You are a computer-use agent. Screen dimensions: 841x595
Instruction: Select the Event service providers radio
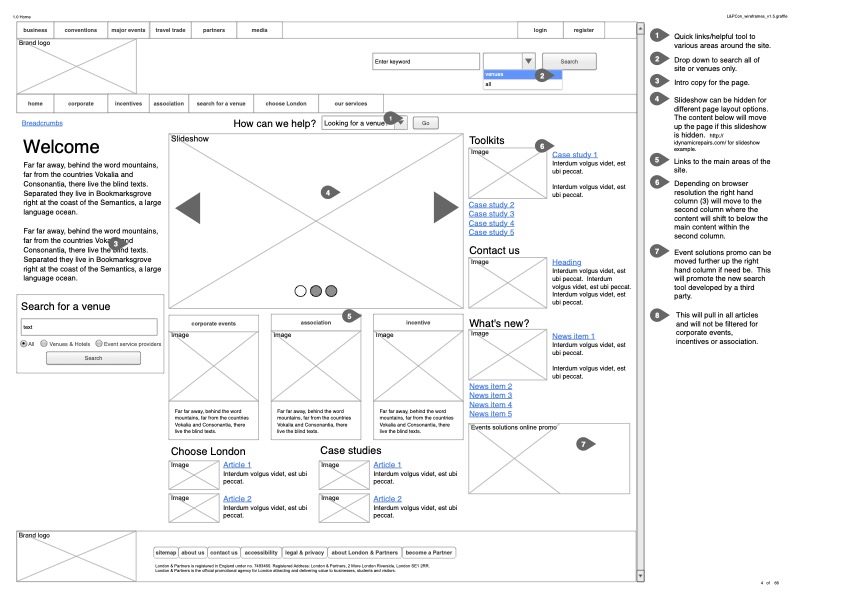coord(99,343)
